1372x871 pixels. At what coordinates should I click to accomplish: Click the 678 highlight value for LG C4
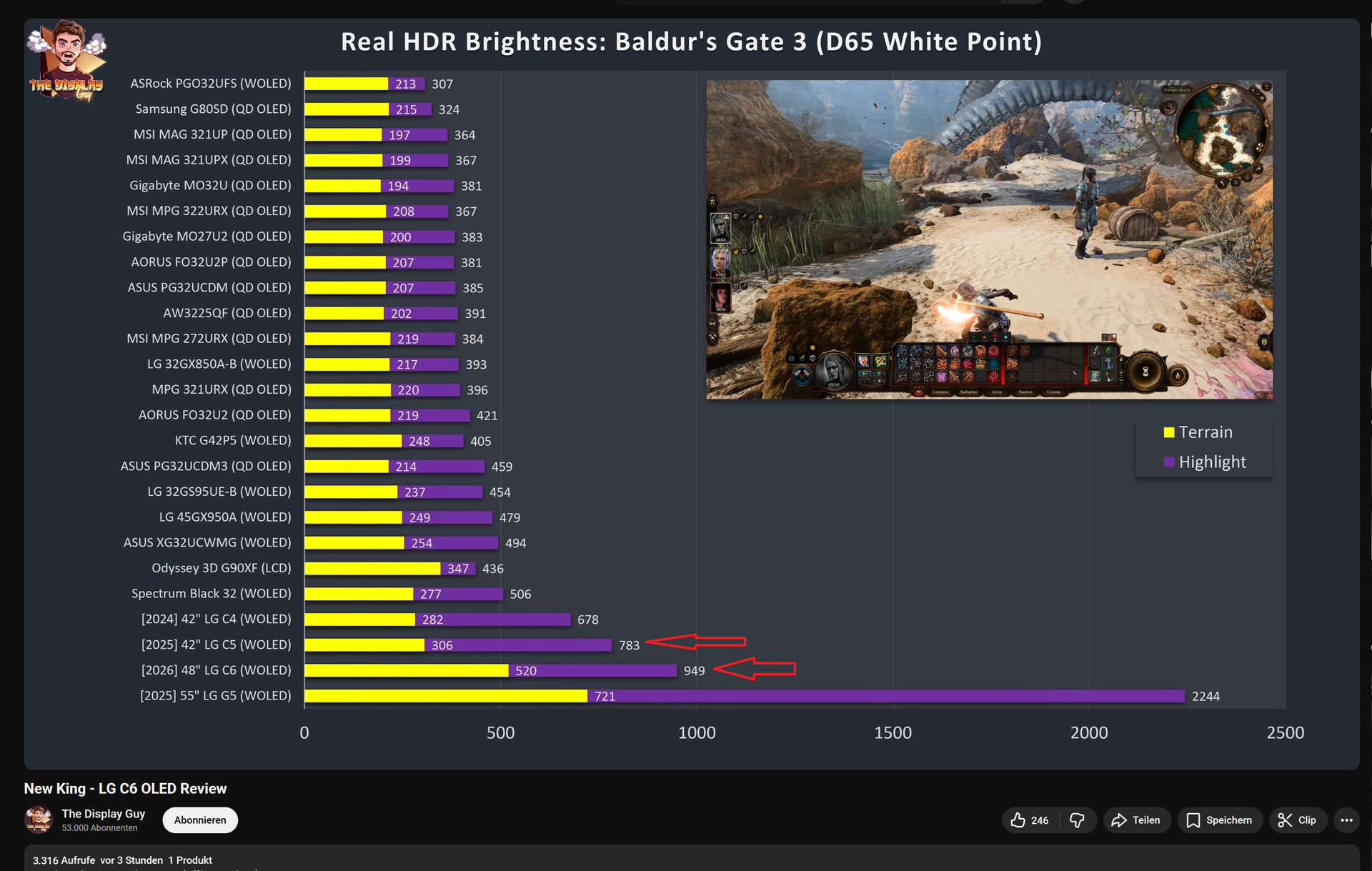(588, 619)
